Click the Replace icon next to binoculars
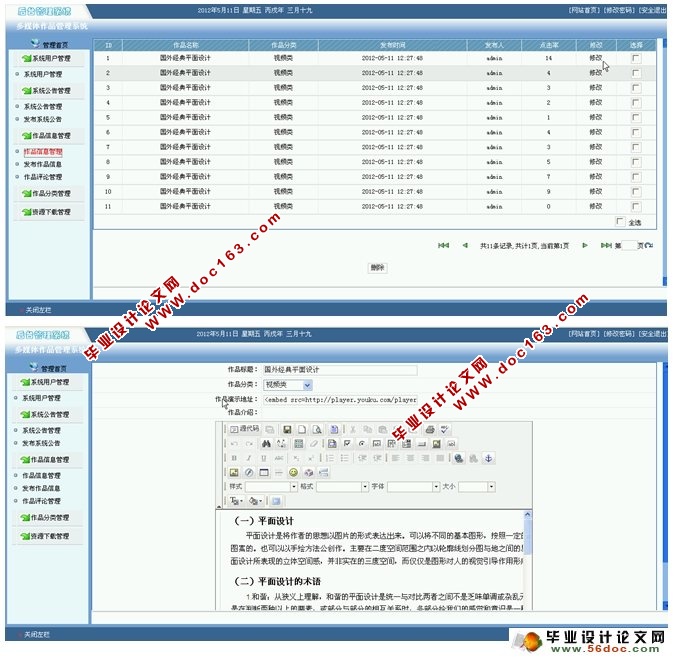Image resolution: width=675 pixels, height=659 pixels. coord(281,443)
